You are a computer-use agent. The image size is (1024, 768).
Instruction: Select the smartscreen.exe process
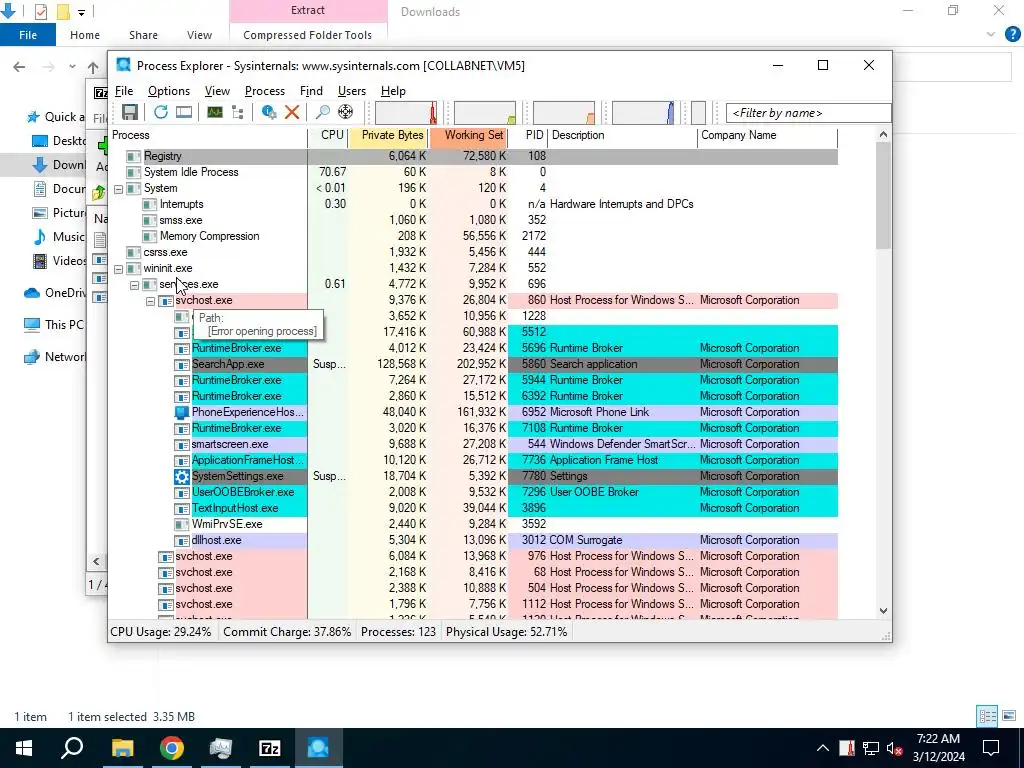[473, 444]
